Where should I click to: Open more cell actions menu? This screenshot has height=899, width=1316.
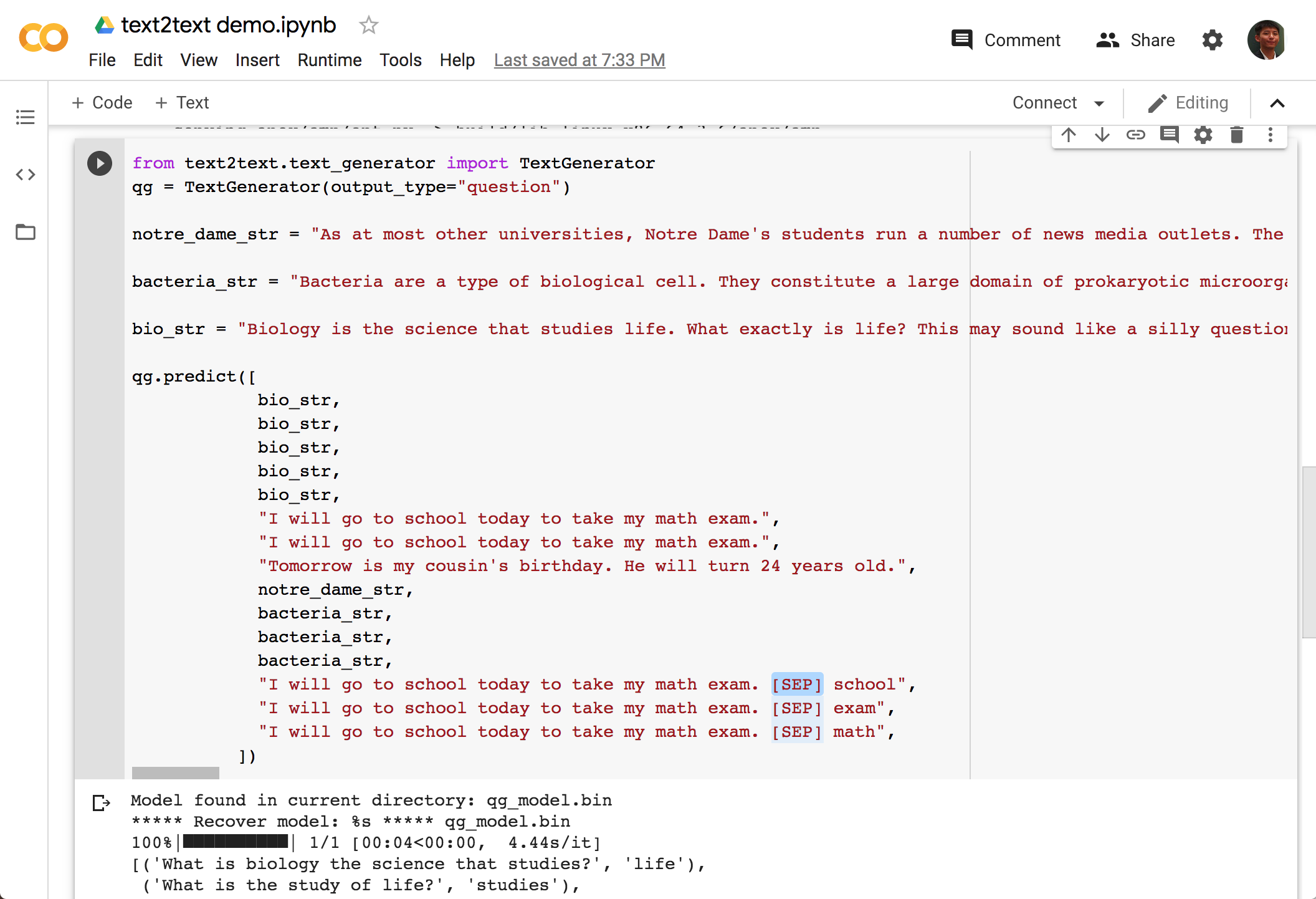tap(1271, 135)
